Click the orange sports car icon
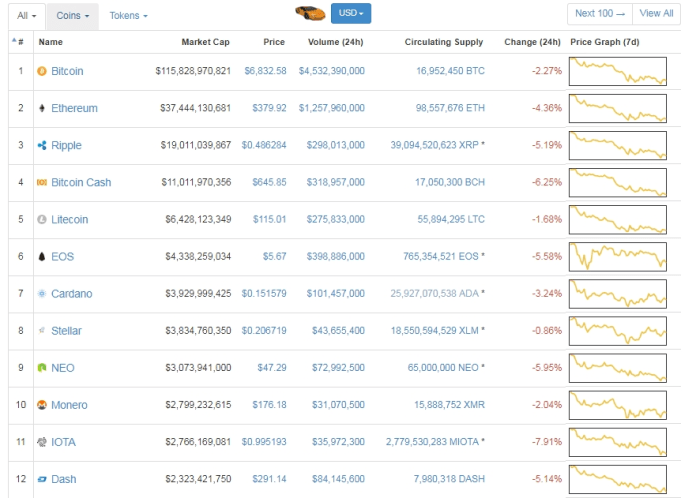The width and height of the screenshot is (696, 498). tap(310, 14)
